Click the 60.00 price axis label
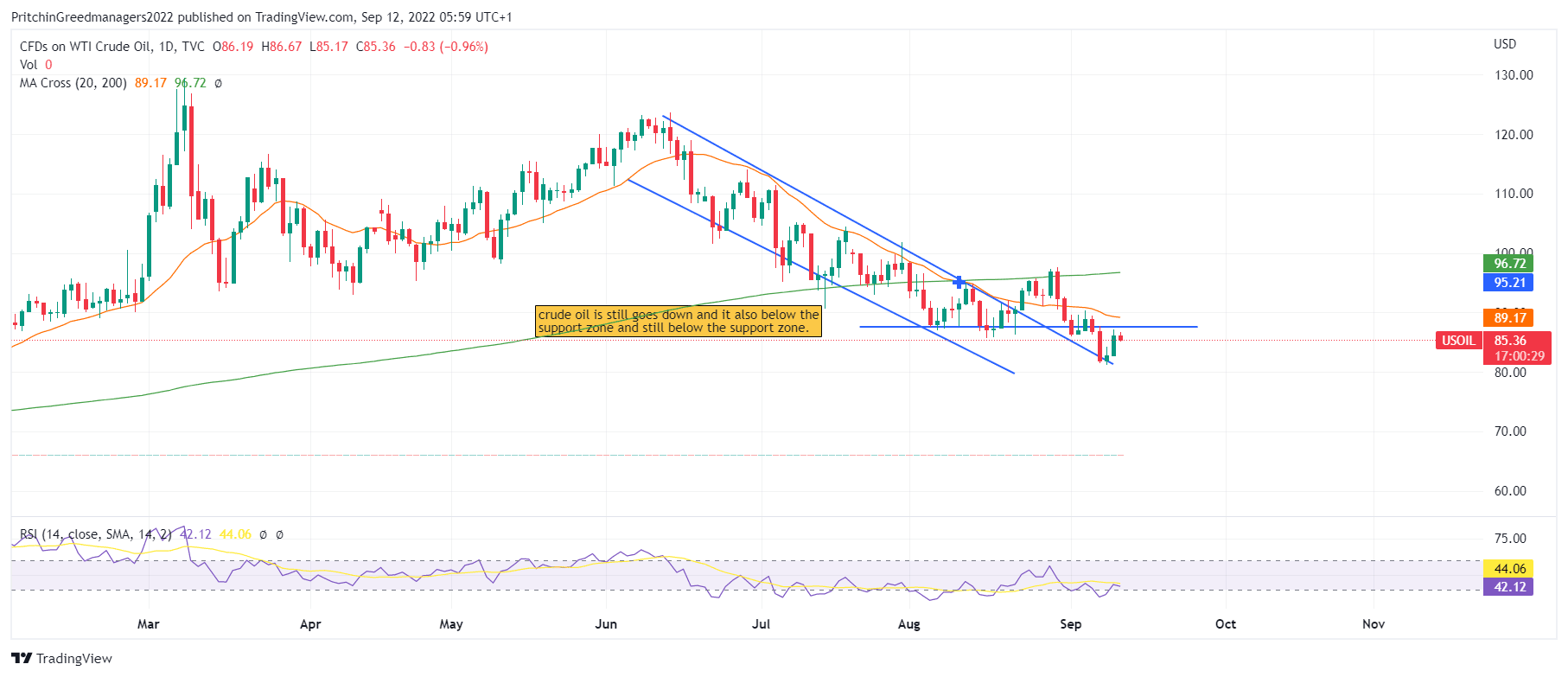 coord(1510,491)
